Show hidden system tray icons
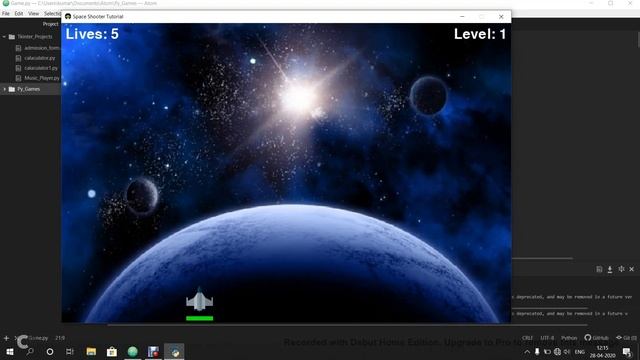640x360 pixels. [x=527, y=352]
